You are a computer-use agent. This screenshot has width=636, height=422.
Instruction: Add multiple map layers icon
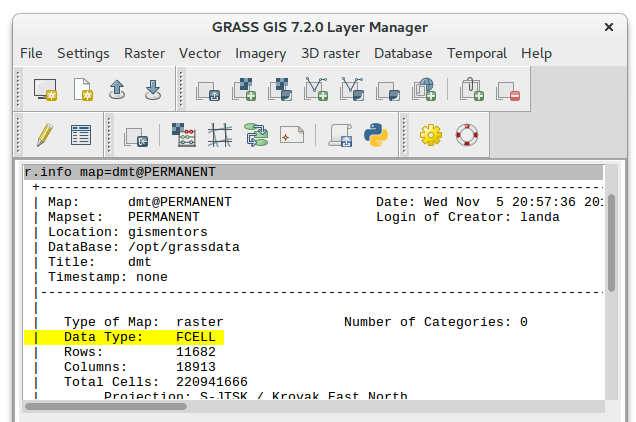(x=208, y=90)
